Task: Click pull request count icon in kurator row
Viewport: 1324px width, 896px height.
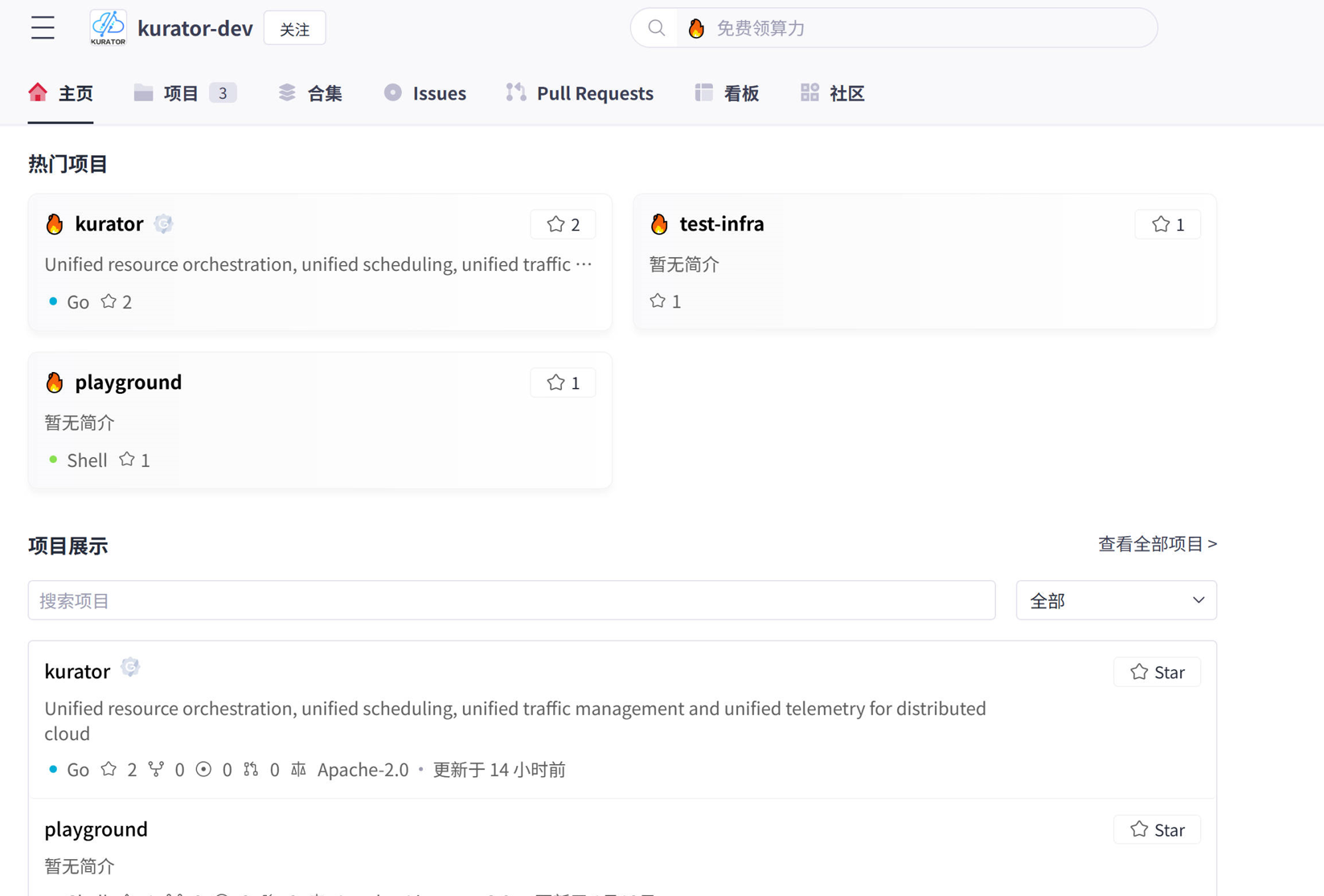Action: [252, 769]
